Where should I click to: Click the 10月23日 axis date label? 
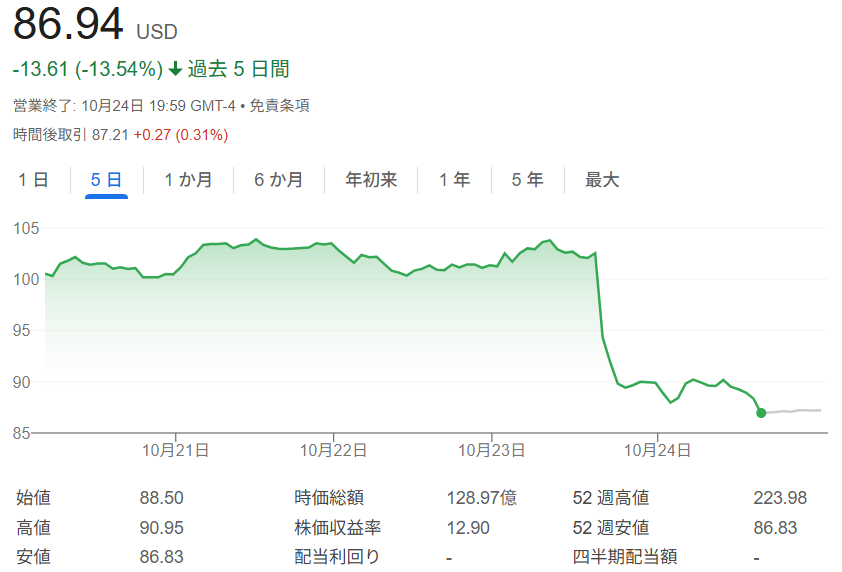(492, 450)
